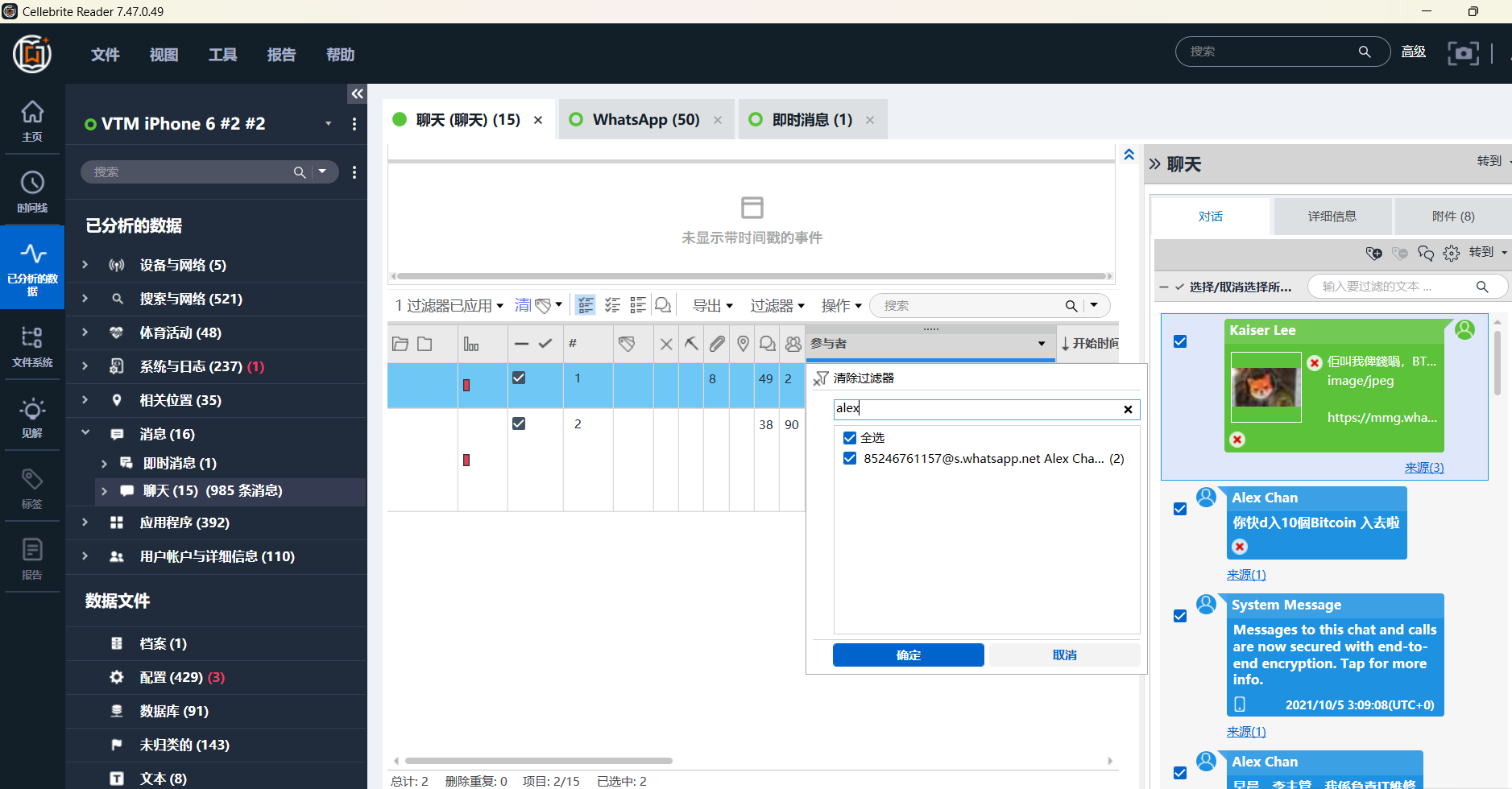Click the 清 clear filters button
1512x789 pixels.
point(523,306)
